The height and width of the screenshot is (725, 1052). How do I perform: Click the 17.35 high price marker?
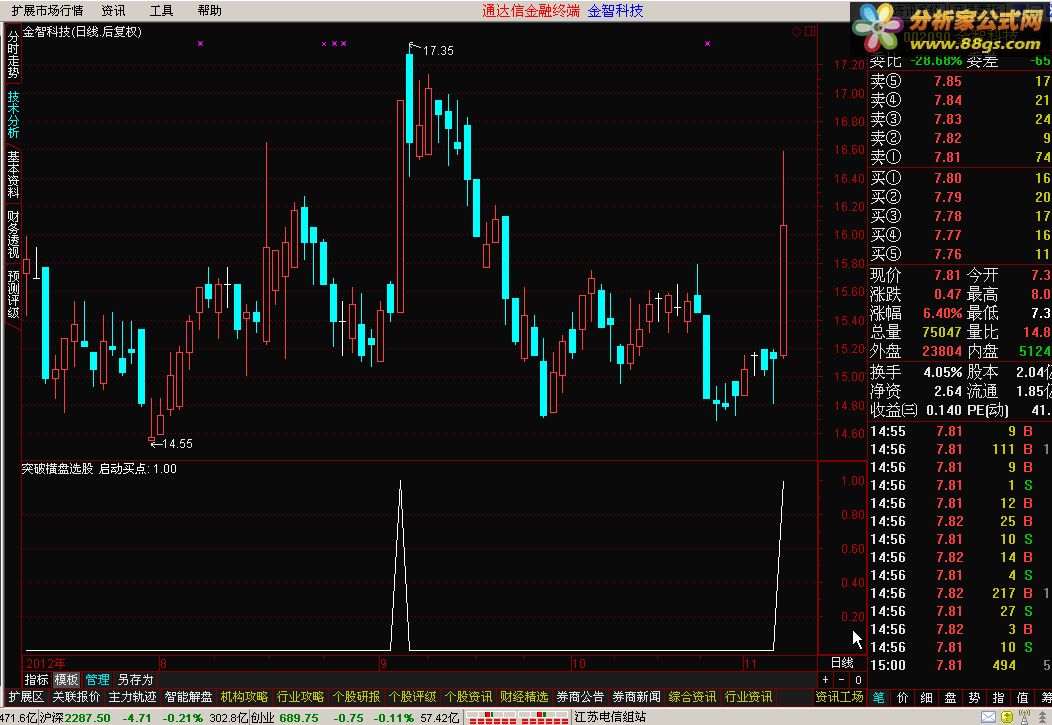438,50
